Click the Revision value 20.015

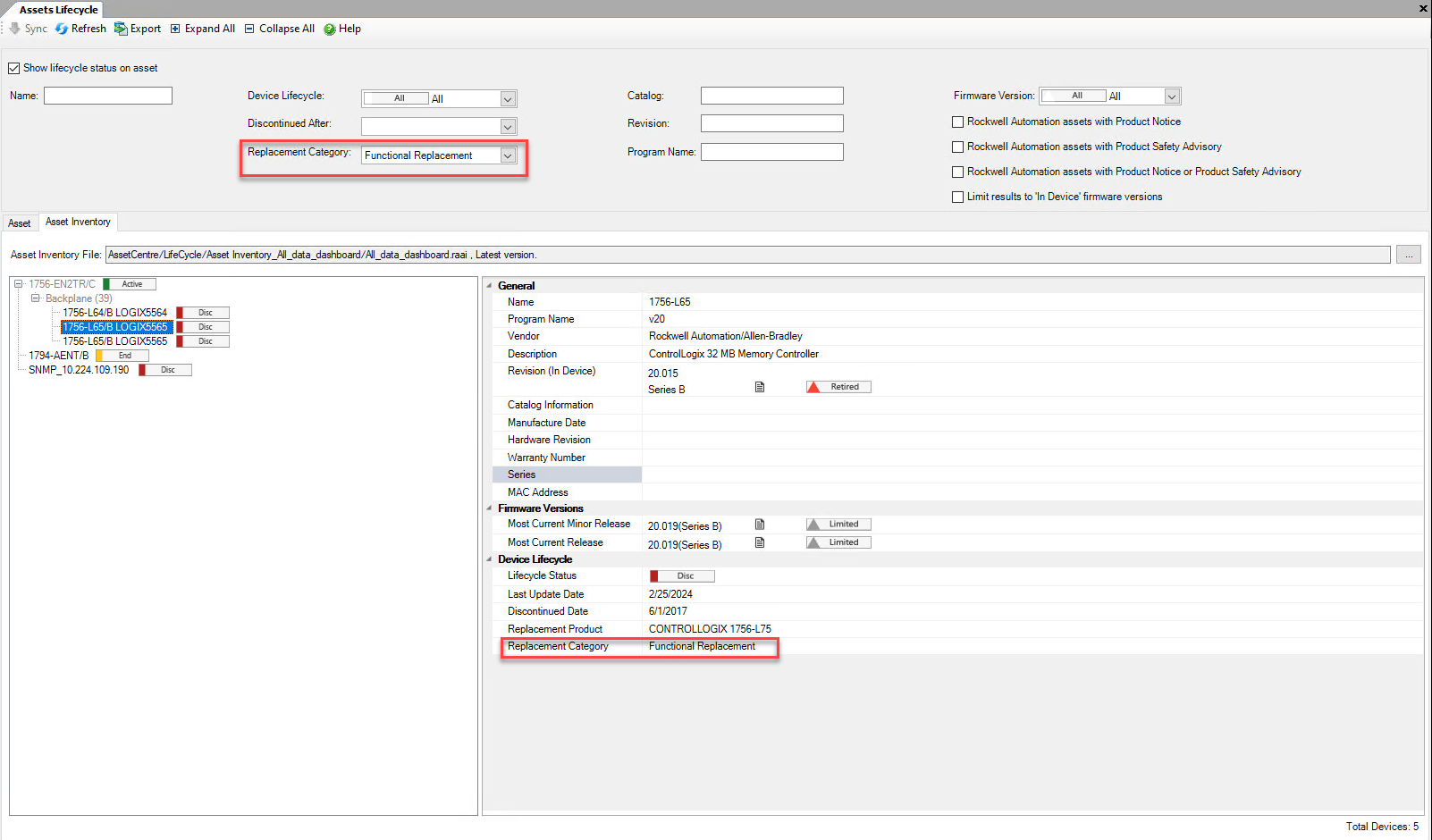point(662,374)
